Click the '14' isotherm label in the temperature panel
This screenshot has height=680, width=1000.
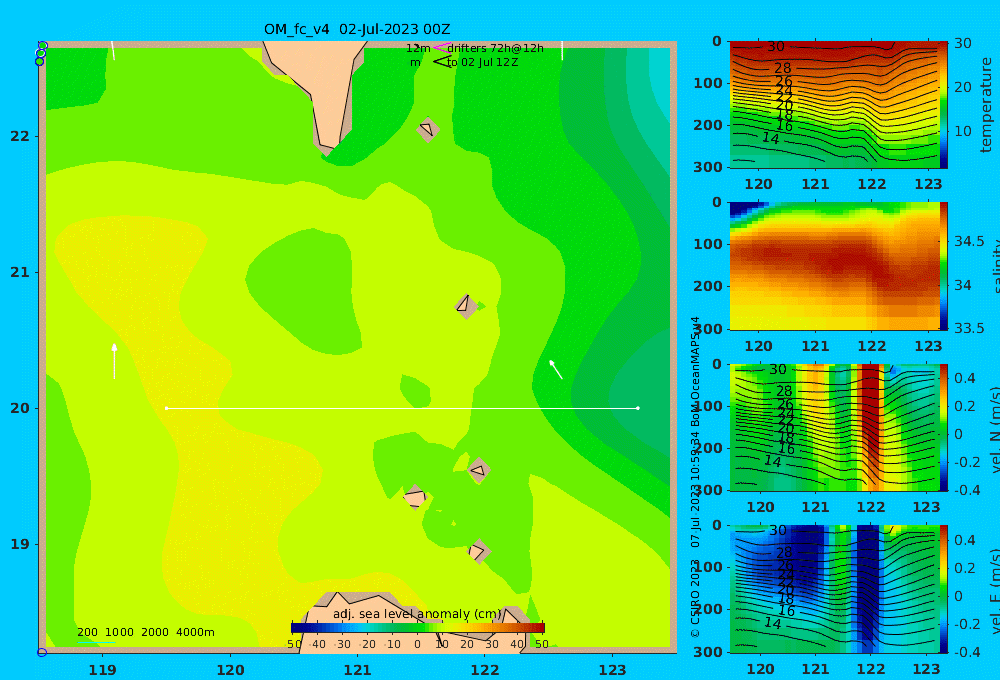770,138
